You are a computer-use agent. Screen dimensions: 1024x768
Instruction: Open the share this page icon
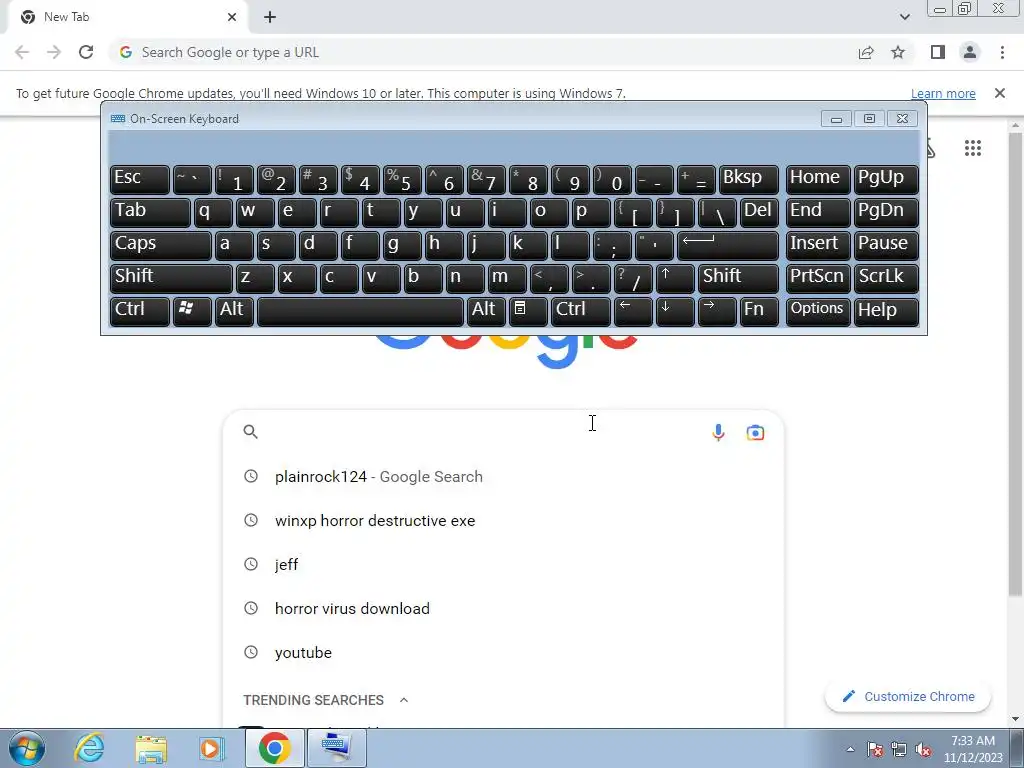[866, 52]
